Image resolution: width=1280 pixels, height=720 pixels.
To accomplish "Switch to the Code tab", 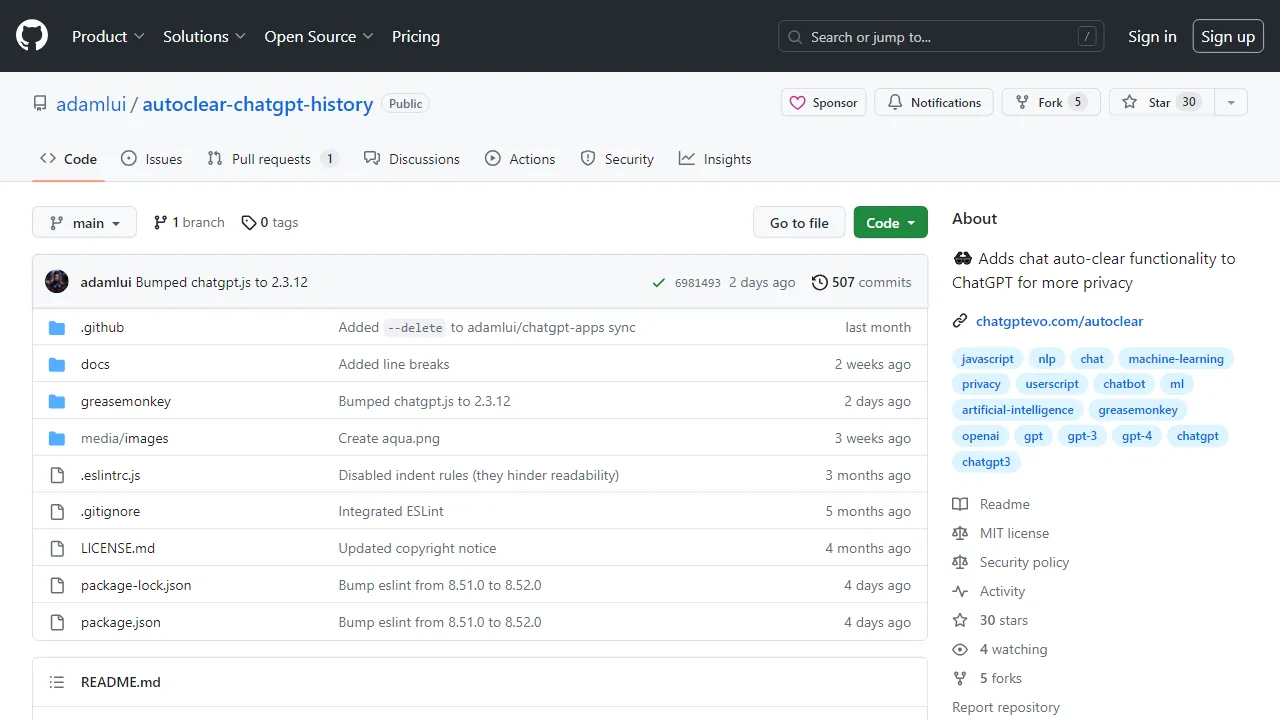I will pyautogui.click(x=68, y=159).
